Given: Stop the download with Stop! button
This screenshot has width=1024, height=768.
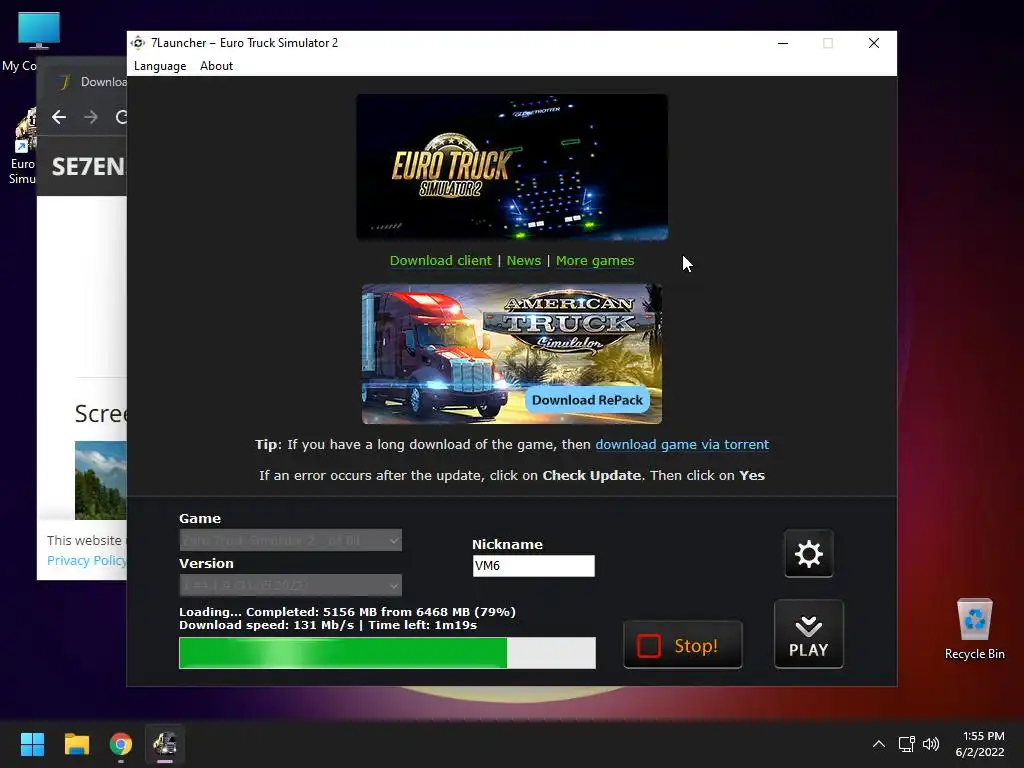Looking at the screenshot, I should (683, 645).
